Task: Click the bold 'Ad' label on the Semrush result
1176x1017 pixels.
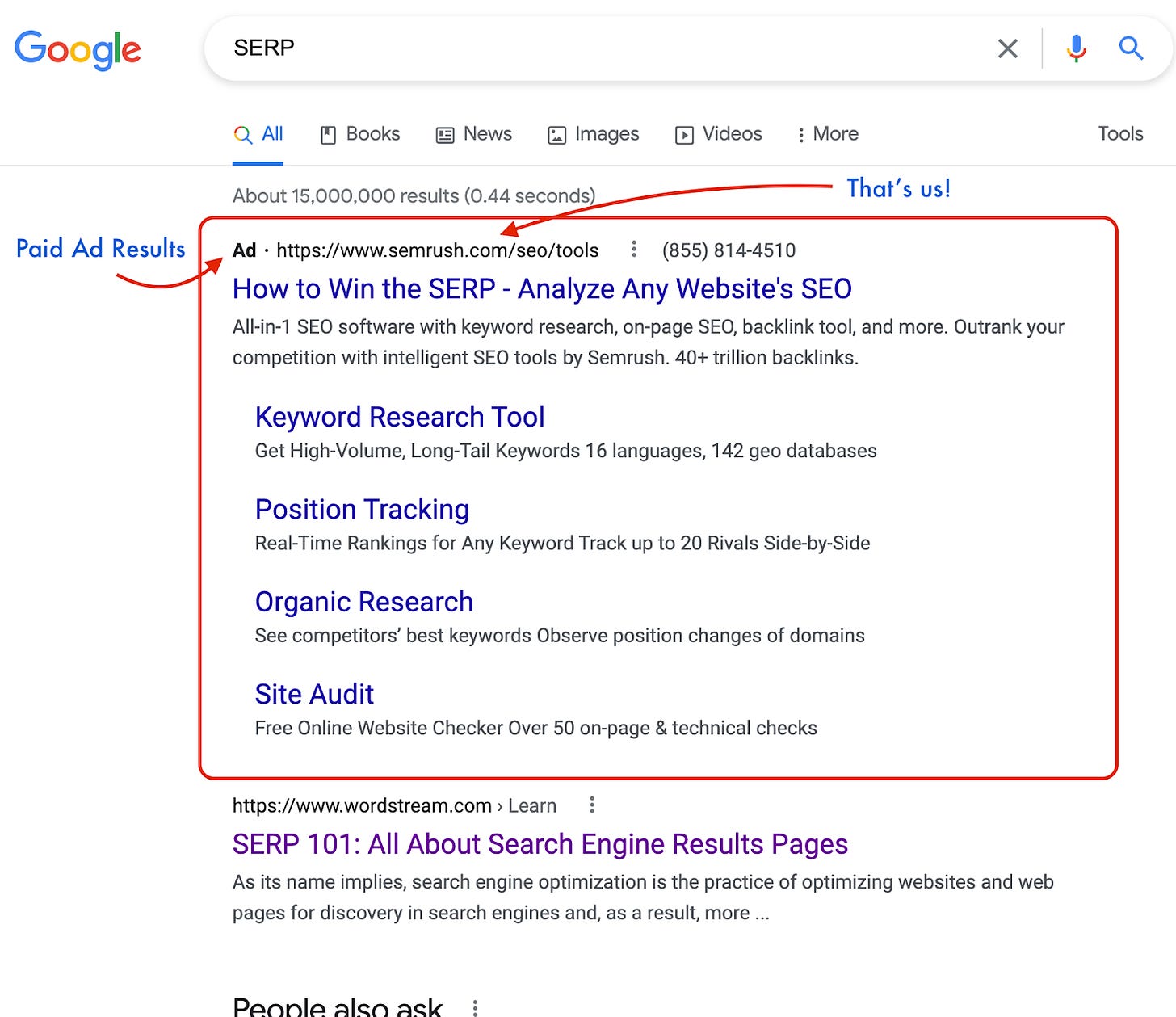Action: click(x=244, y=250)
